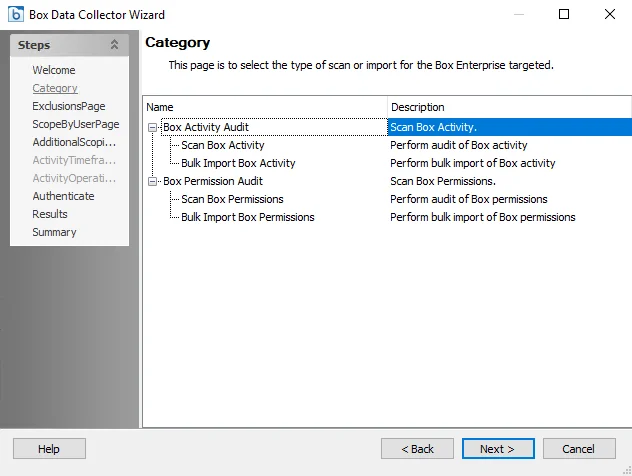Select Bulk Import Box Activity
This screenshot has height=476, width=632.
point(238,163)
